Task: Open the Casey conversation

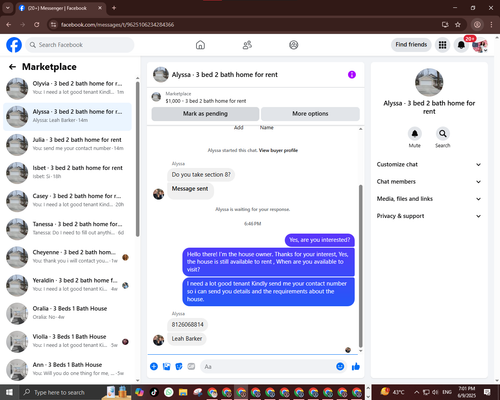Action: tap(67, 201)
